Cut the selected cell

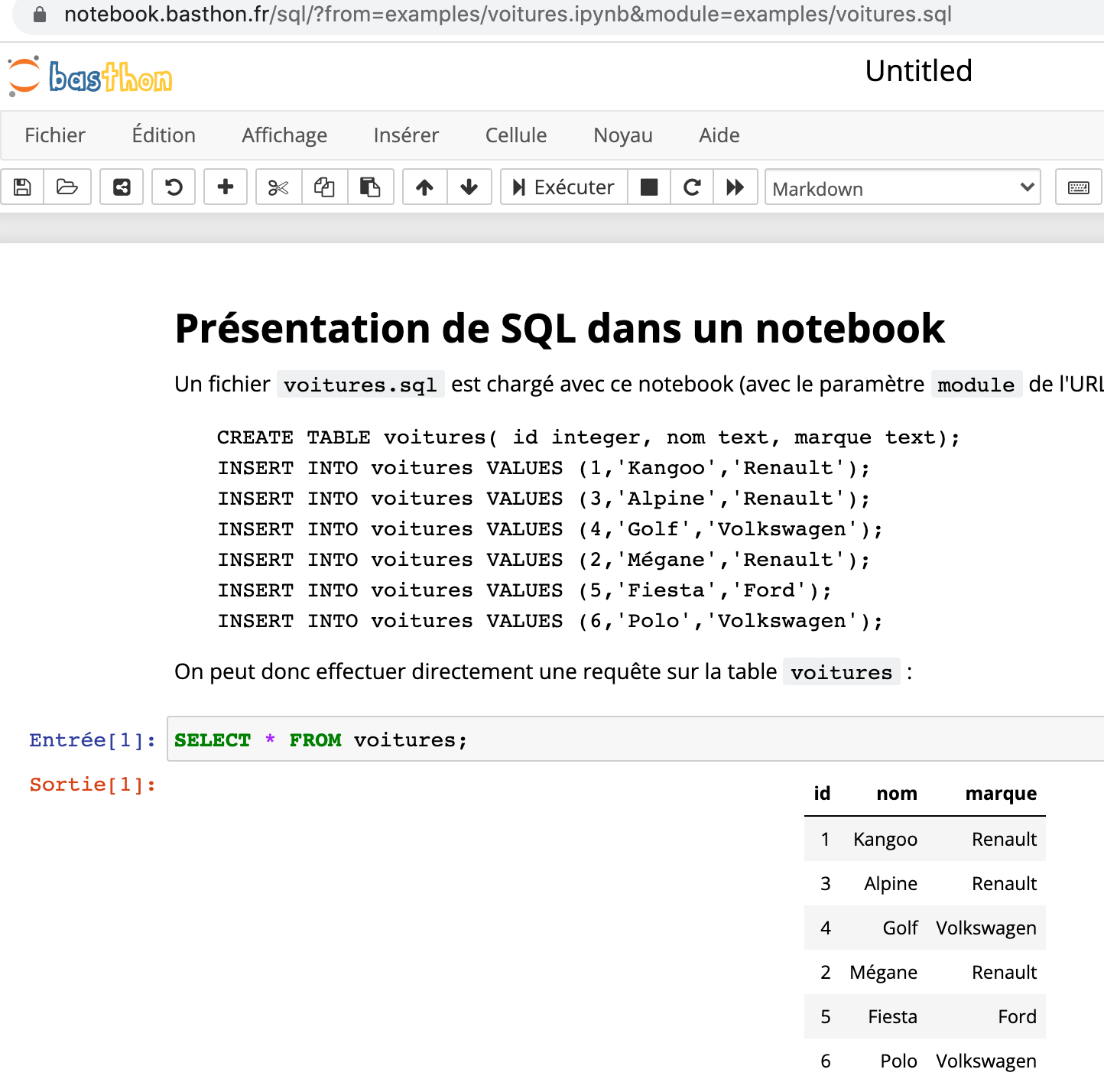[278, 187]
